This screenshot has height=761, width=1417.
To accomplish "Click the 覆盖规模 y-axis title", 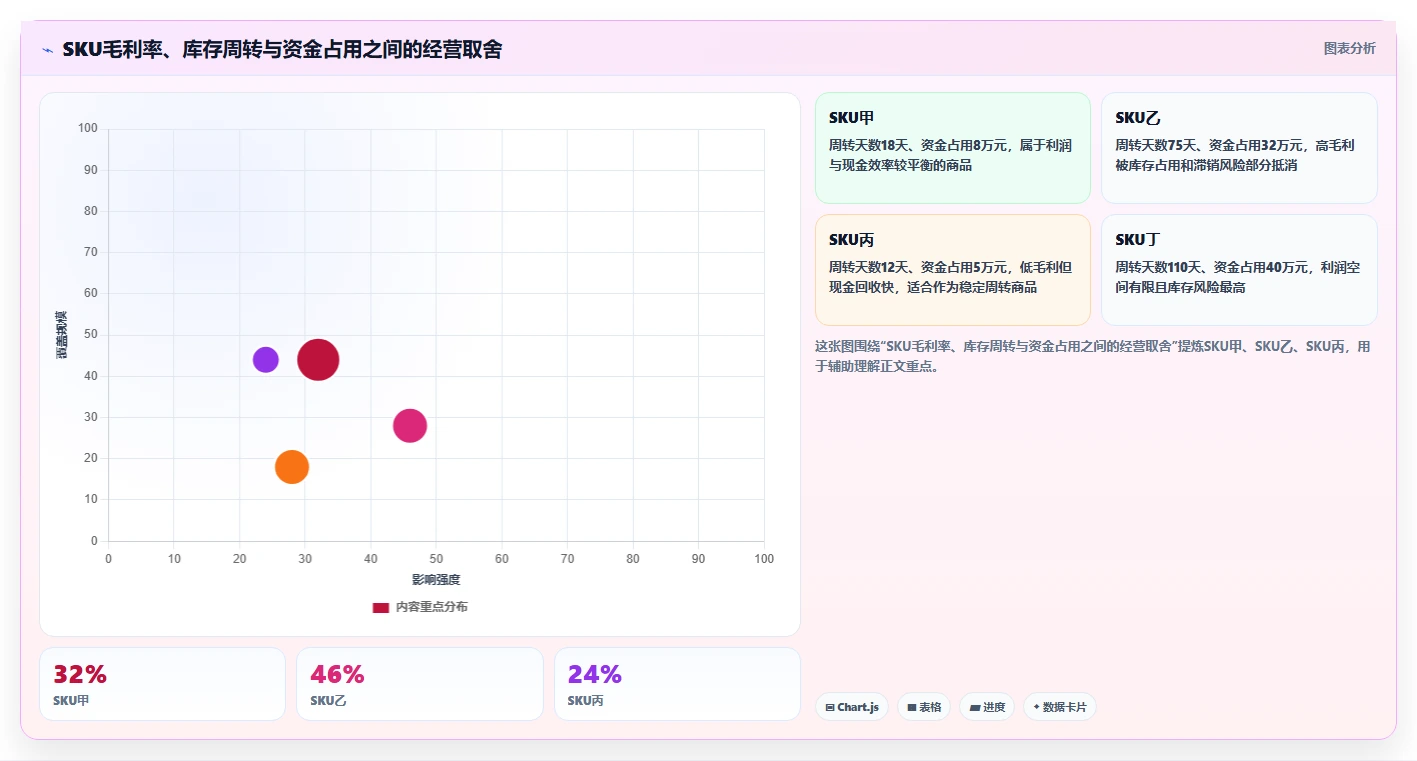I will click(x=62, y=335).
